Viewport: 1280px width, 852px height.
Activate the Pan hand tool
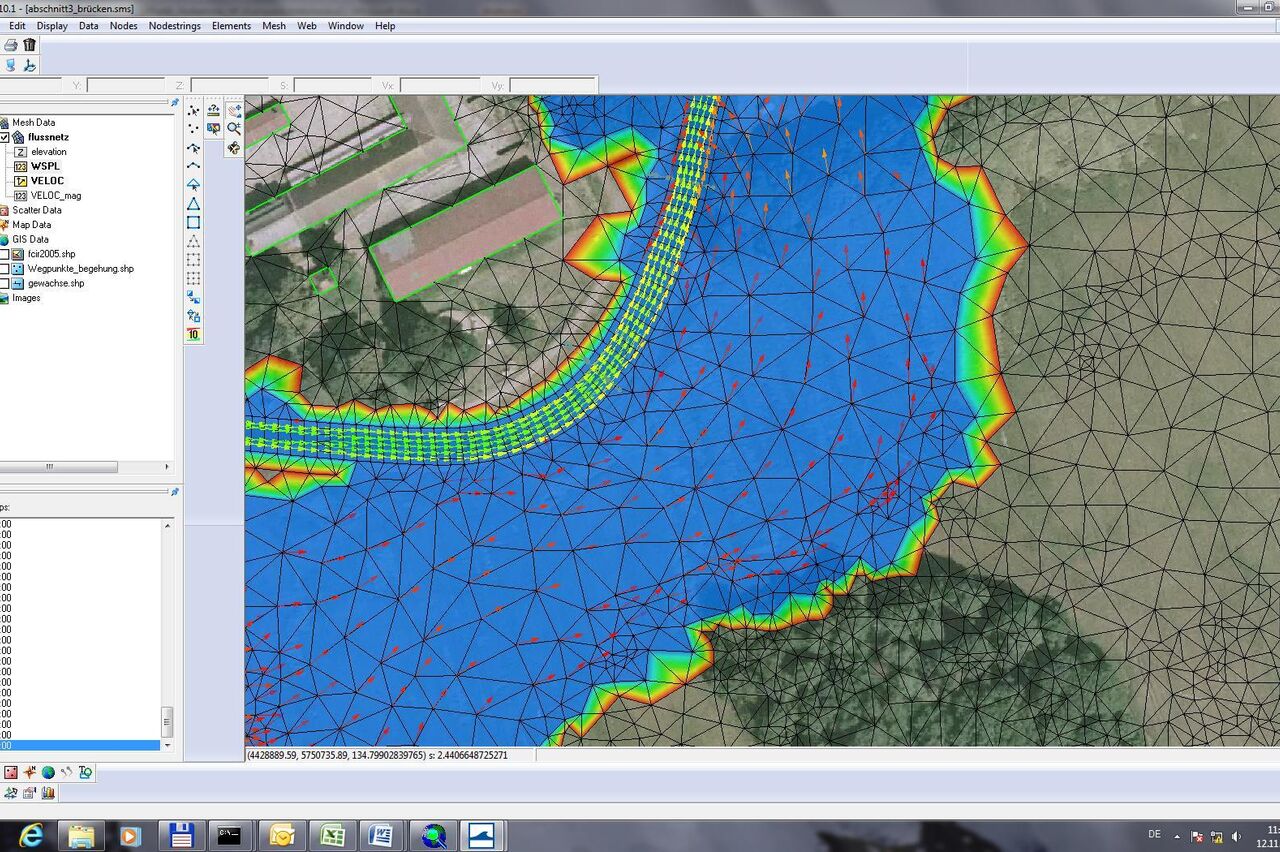(x=234, y=147)
